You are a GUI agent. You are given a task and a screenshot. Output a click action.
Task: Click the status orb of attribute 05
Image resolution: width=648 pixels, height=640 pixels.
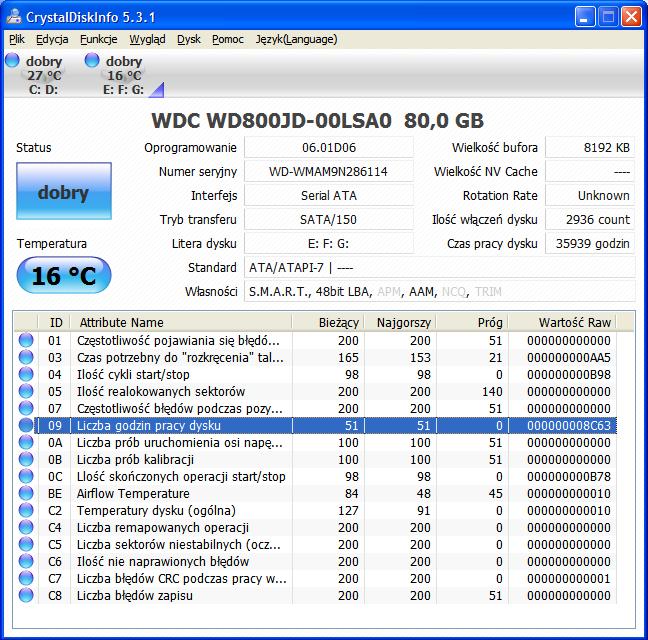point(26,391)
